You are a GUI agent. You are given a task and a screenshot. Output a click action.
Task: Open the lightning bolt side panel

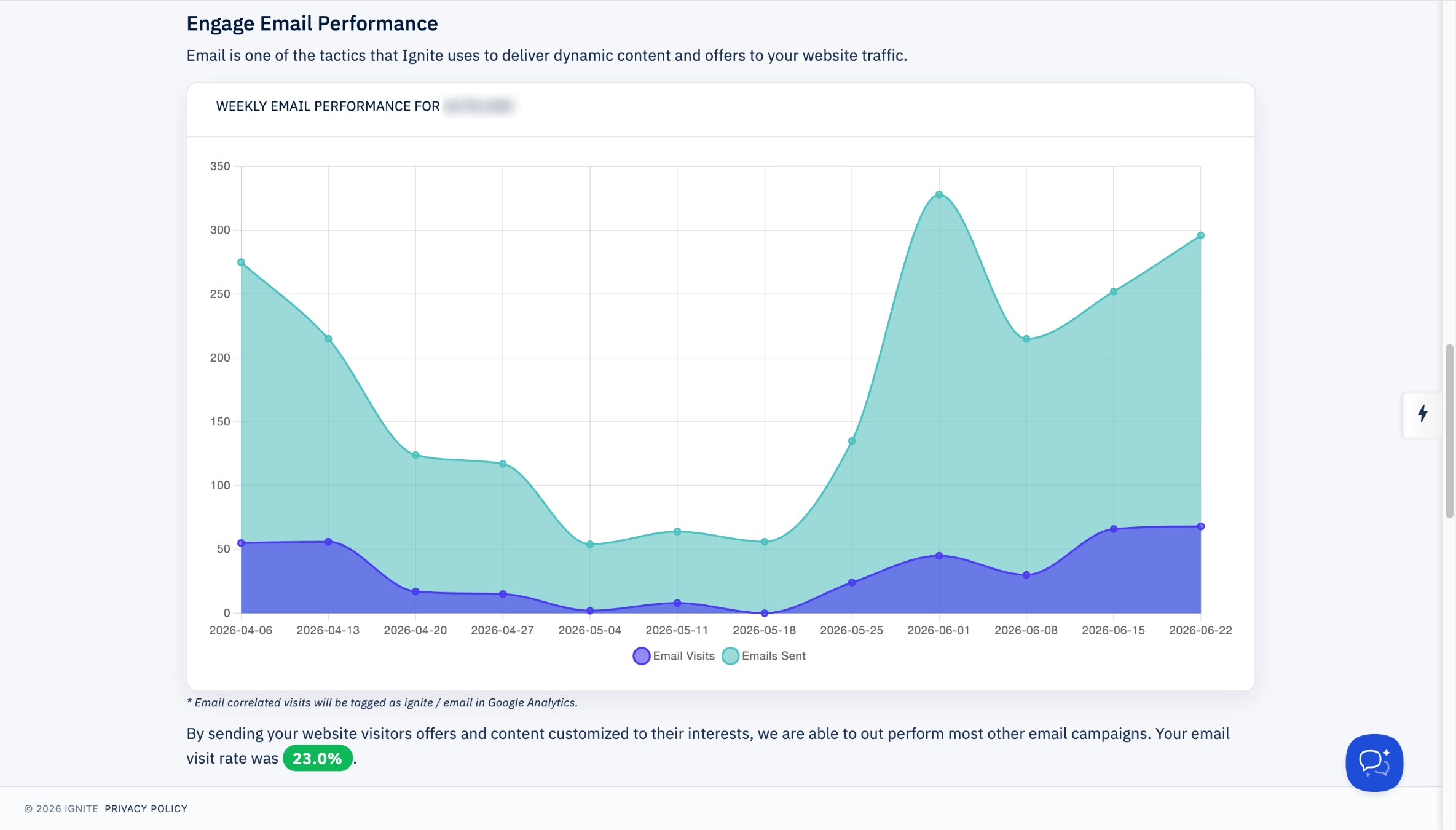coord(1422,413)
